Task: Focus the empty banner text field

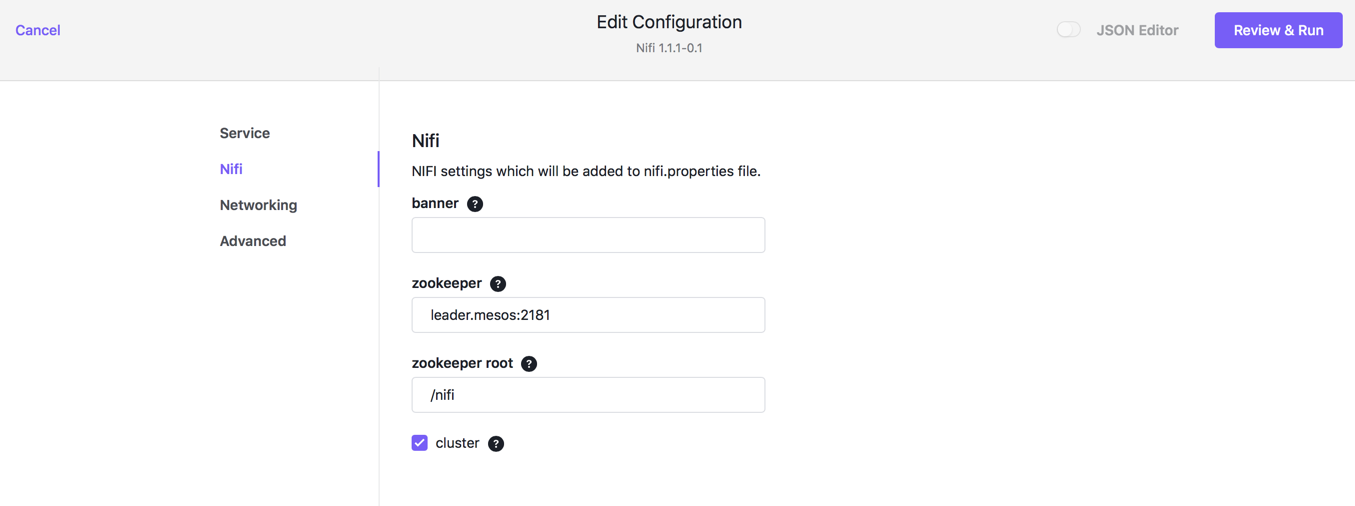Action: pos(588,235)
